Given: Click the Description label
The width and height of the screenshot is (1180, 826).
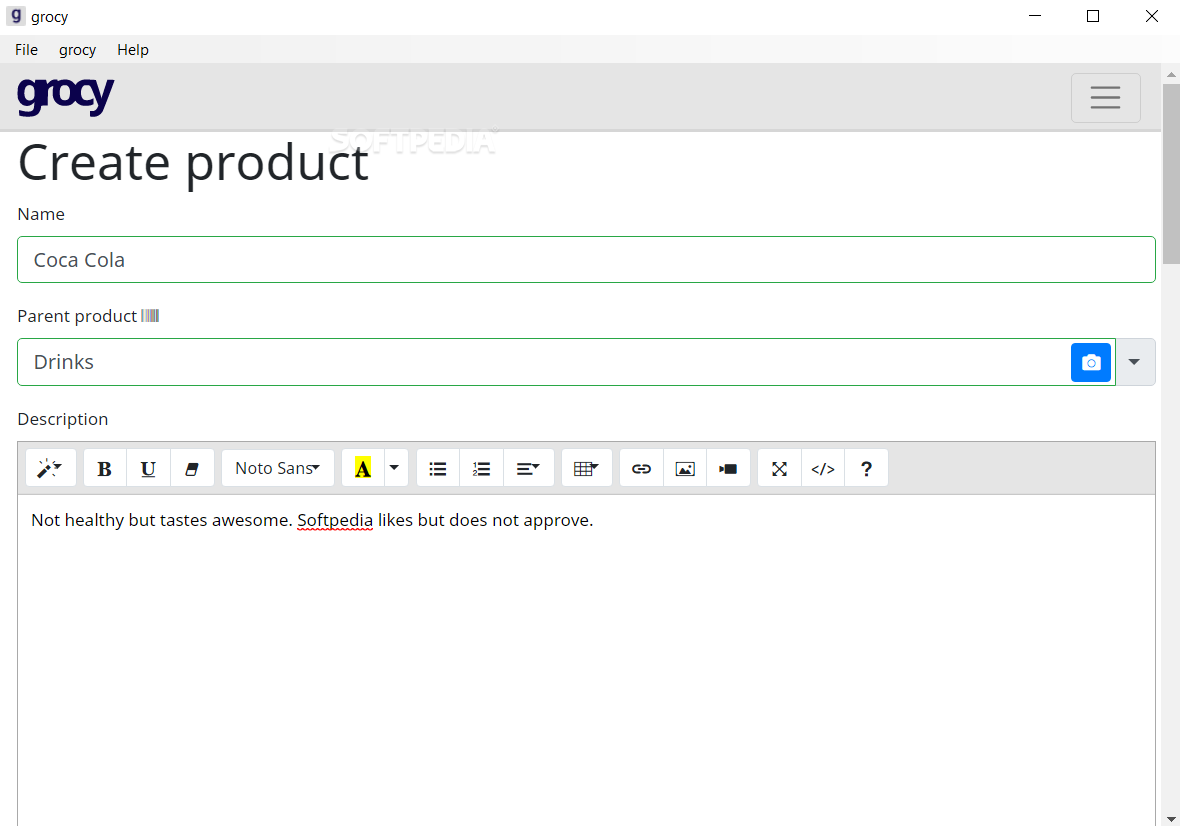Looking at the screenshot, I should 62,419.
